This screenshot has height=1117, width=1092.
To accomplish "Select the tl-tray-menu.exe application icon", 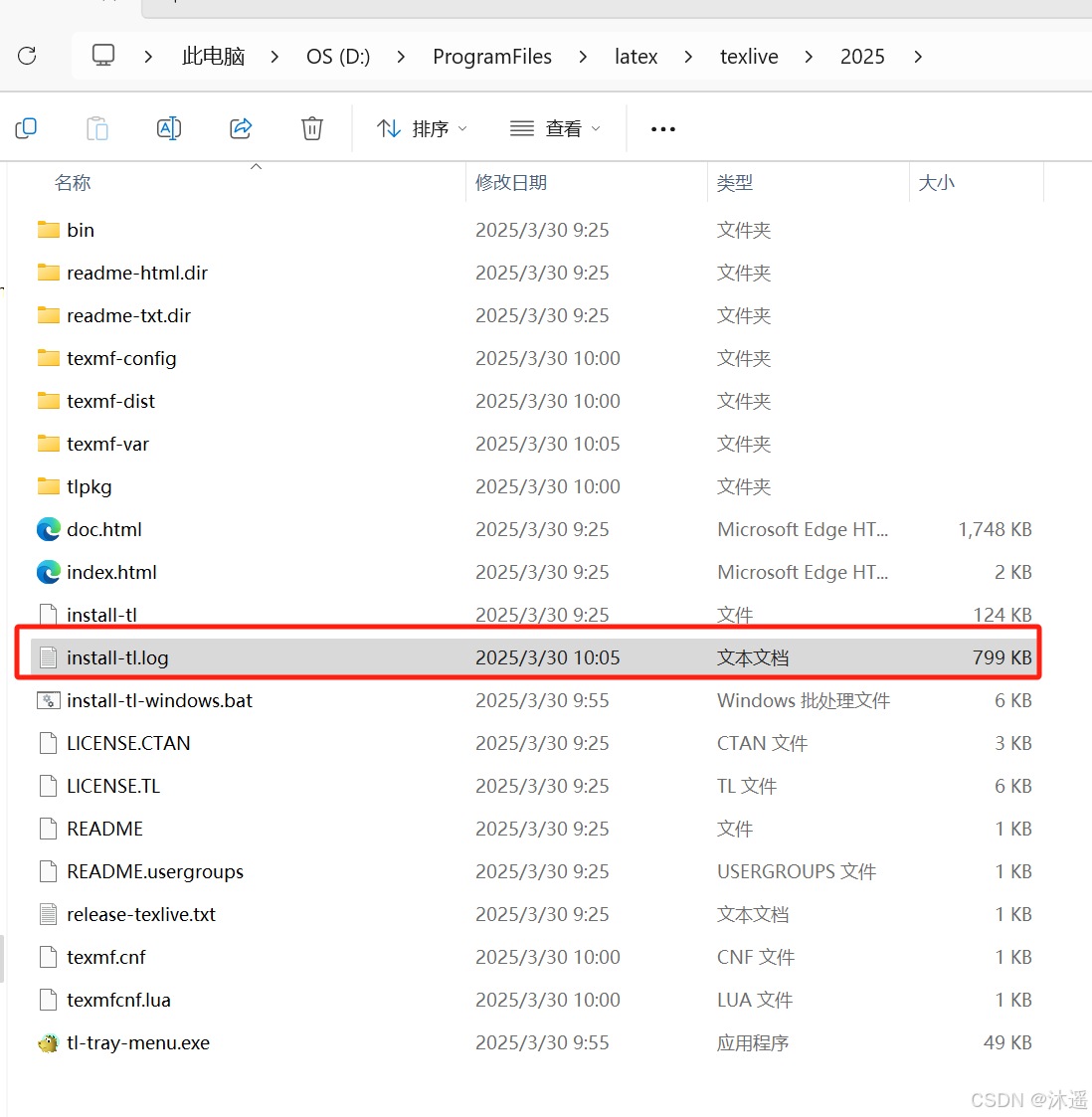I will click(49, 1043).
